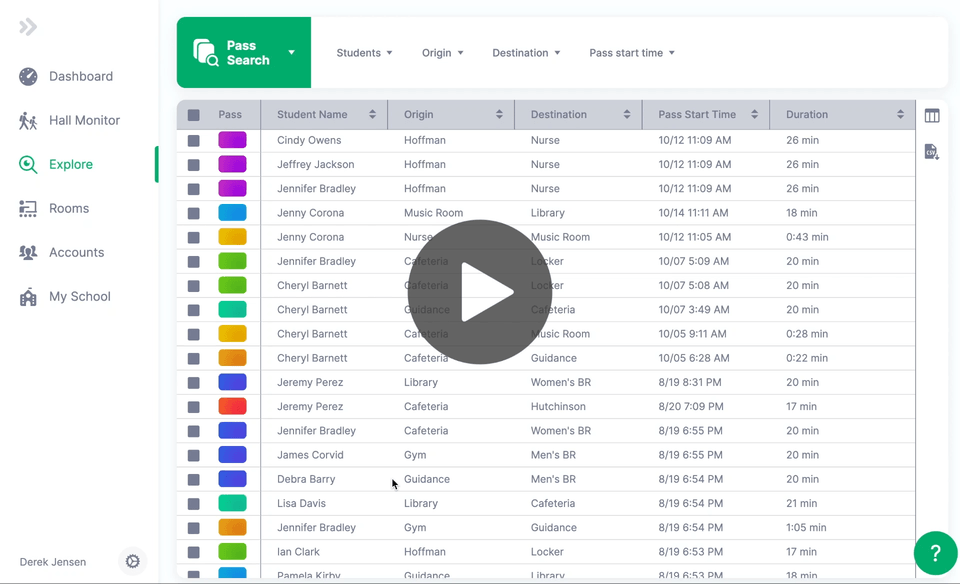This screenshot has width=960, height=584.
Task: Check the select-all checkbox in the table header
Action: pyautogui.click(x=193, y=114)
